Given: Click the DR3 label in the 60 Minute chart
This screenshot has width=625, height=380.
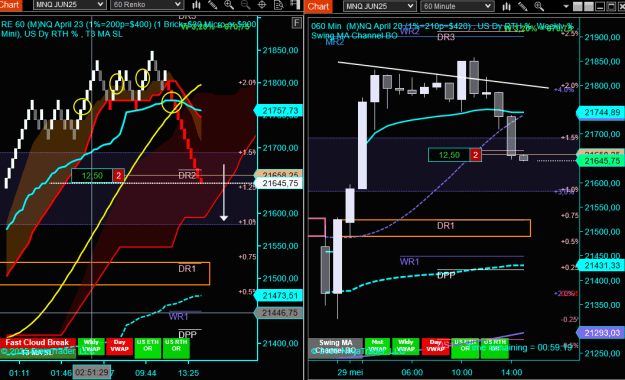Looking at the screenshot, I should [446, 37].
